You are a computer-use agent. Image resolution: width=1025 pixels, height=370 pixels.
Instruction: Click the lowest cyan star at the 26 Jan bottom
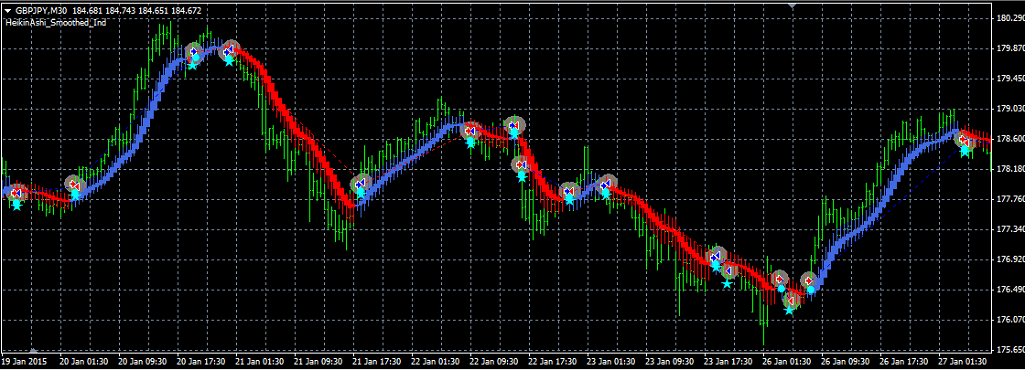pos(790,310)
